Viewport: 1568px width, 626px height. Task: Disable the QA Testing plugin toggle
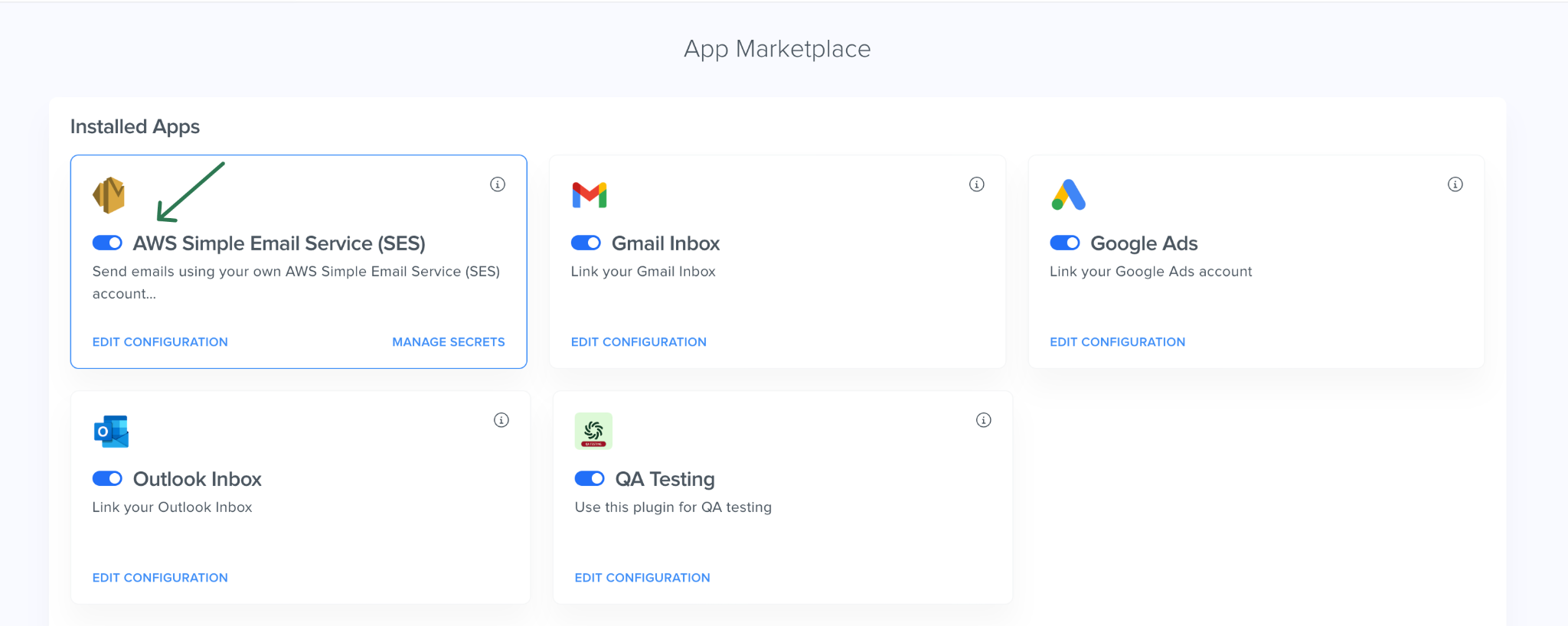click(x=590, y=478)
